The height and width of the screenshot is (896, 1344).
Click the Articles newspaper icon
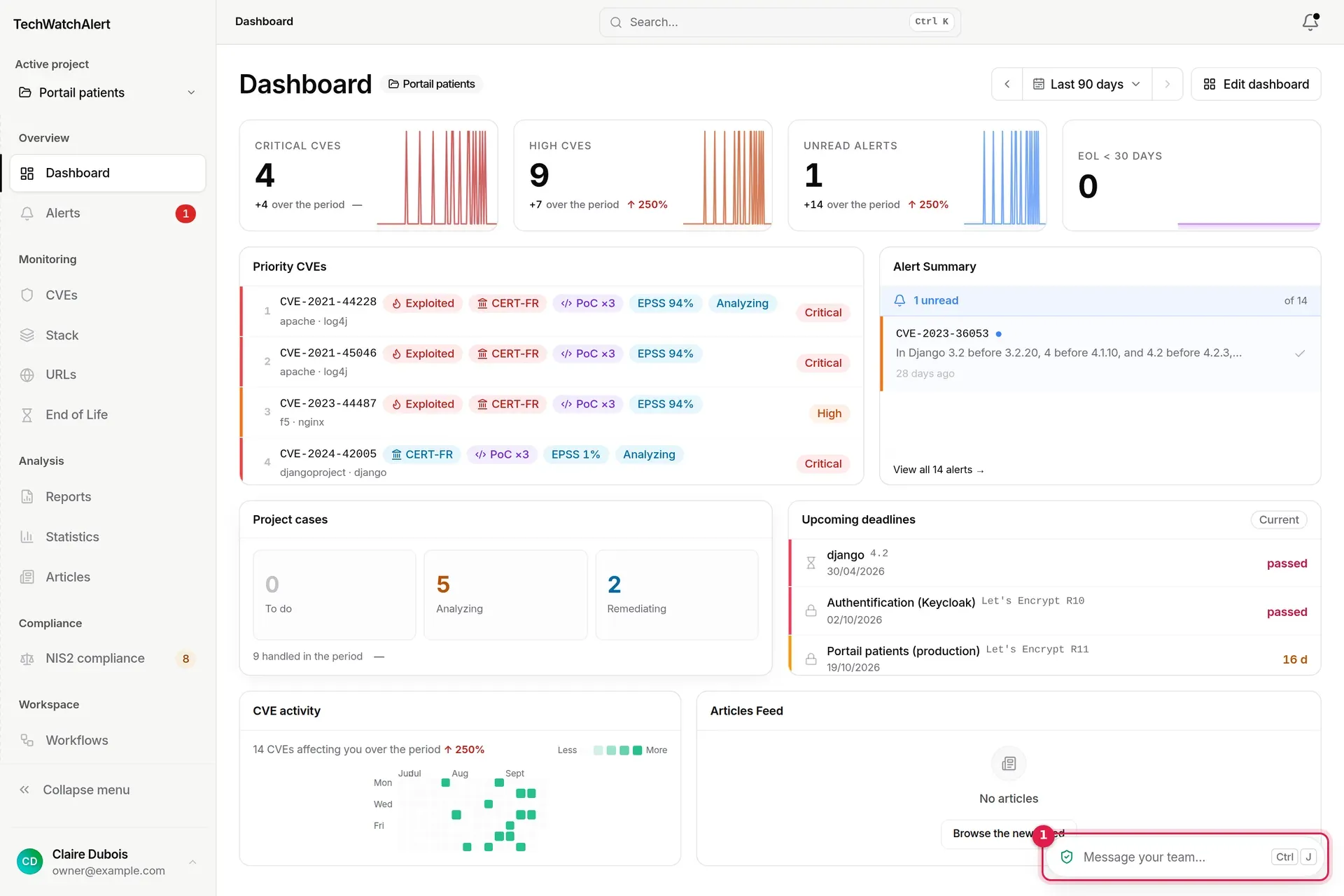tap(27, 577)
